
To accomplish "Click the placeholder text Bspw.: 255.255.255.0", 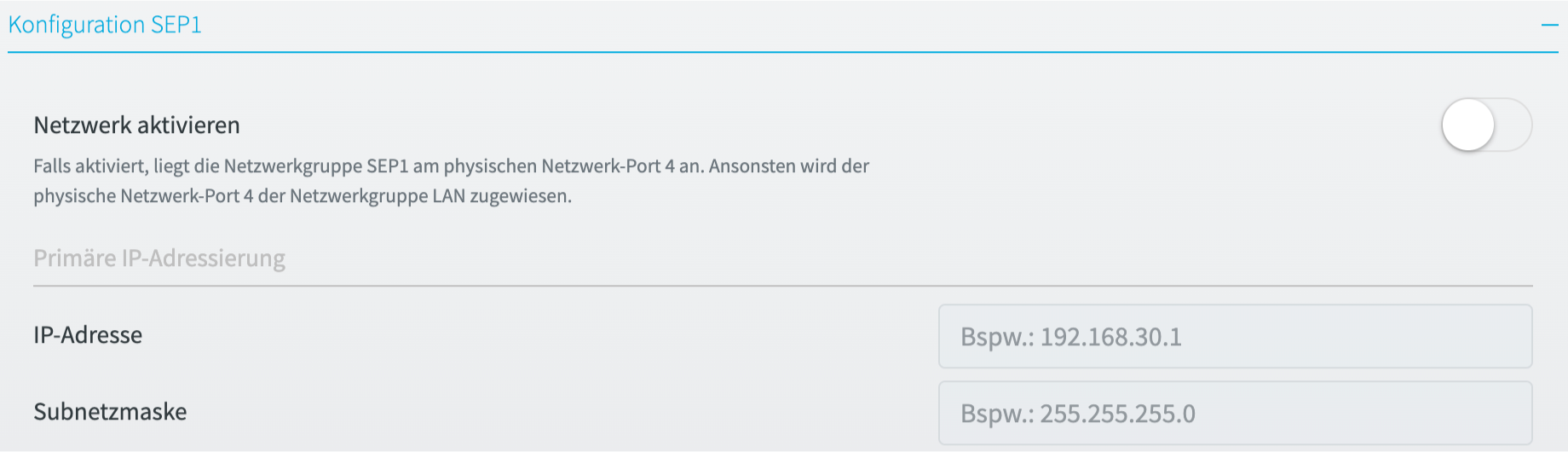I will pyautogui.click(x=1078, y=414).
